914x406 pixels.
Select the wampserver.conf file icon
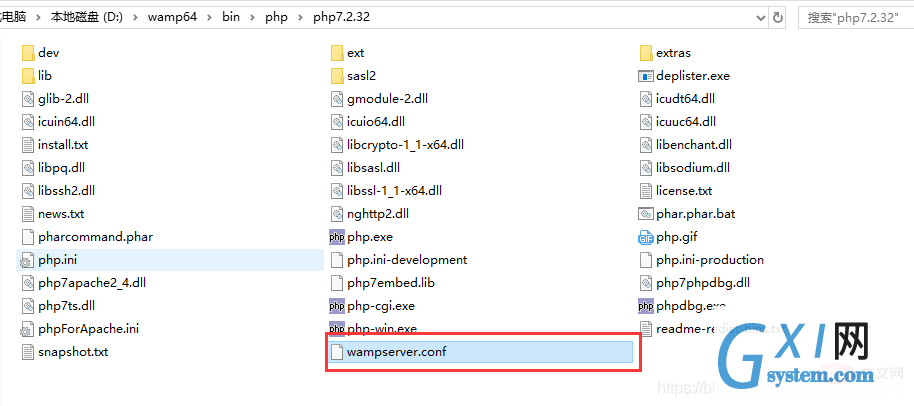[x=337, y=352]
